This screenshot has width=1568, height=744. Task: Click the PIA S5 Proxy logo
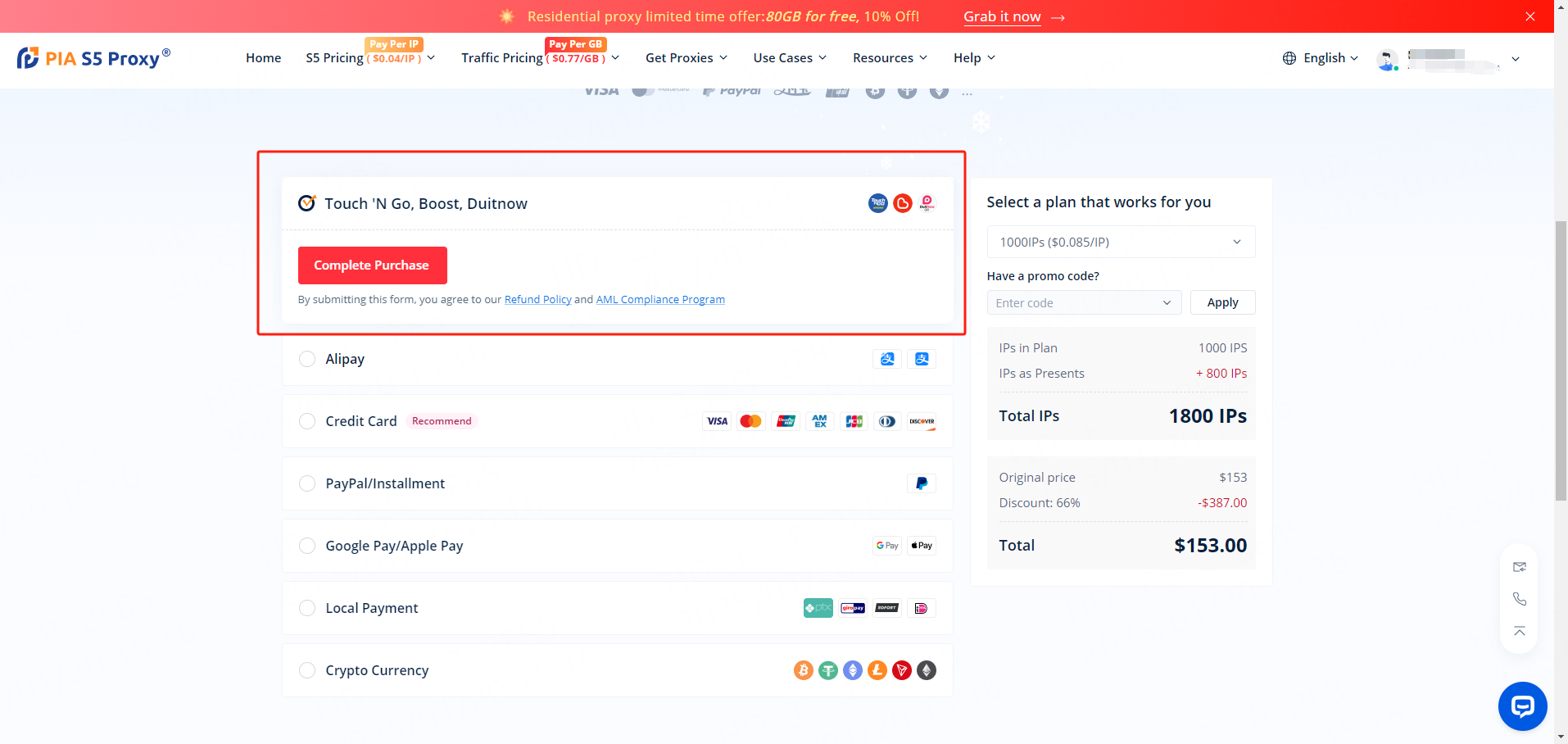pyautogui.click(x=93, y=58)
